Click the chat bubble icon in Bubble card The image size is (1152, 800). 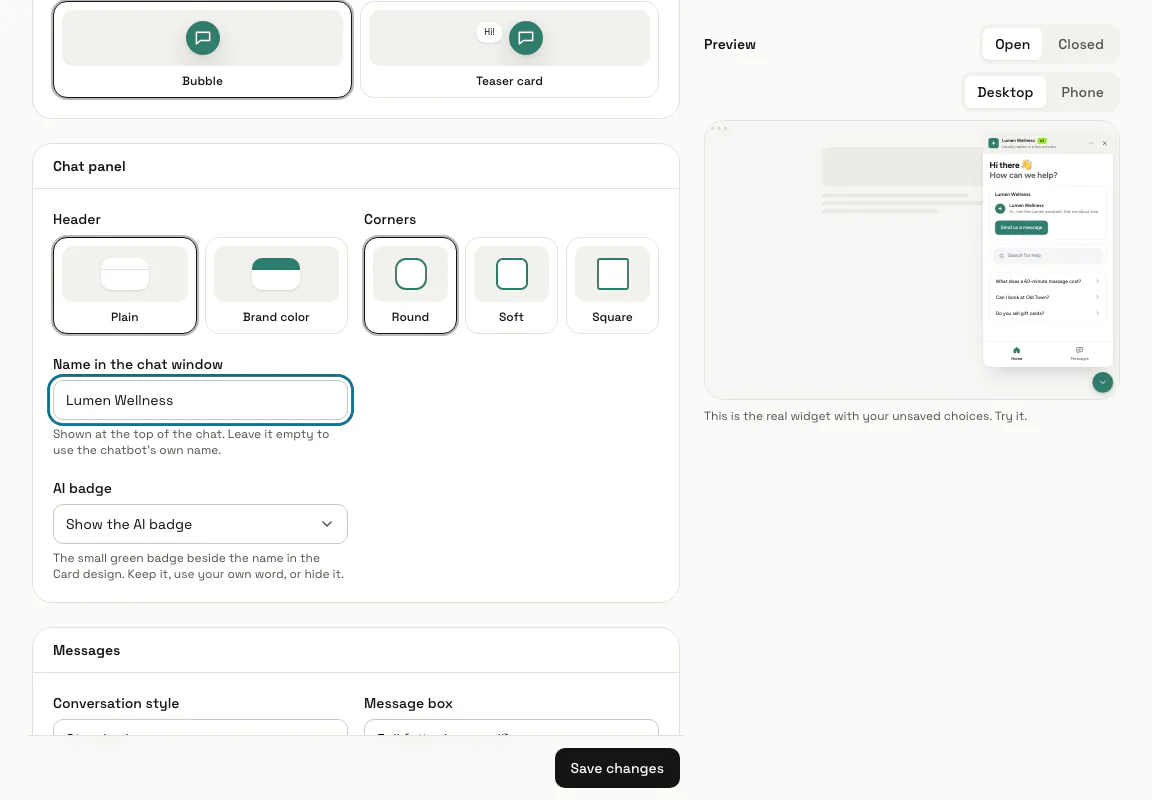(203, 37)
